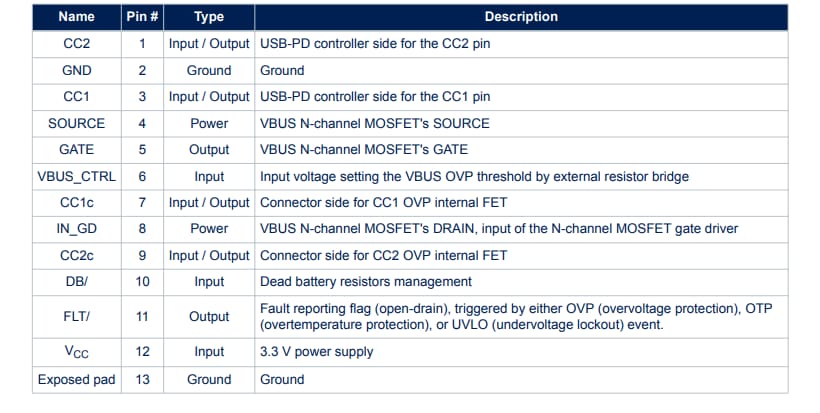This screenshot has height=413, width=820.
Task: Select the CC2 name cell
Action: [x=77, y=44]
